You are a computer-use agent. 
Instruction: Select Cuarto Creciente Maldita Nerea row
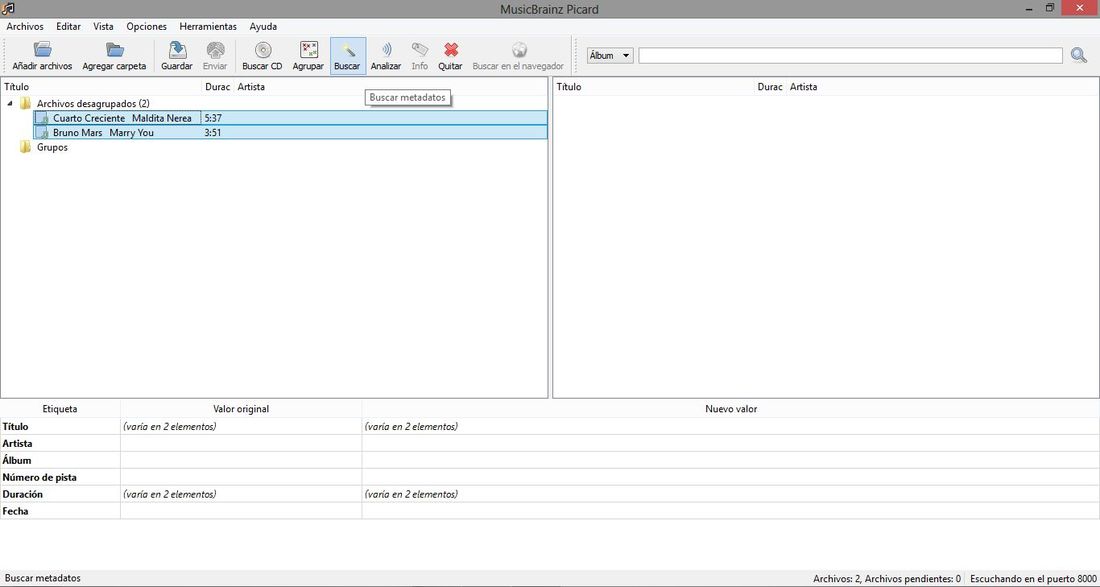coord(290,118)
